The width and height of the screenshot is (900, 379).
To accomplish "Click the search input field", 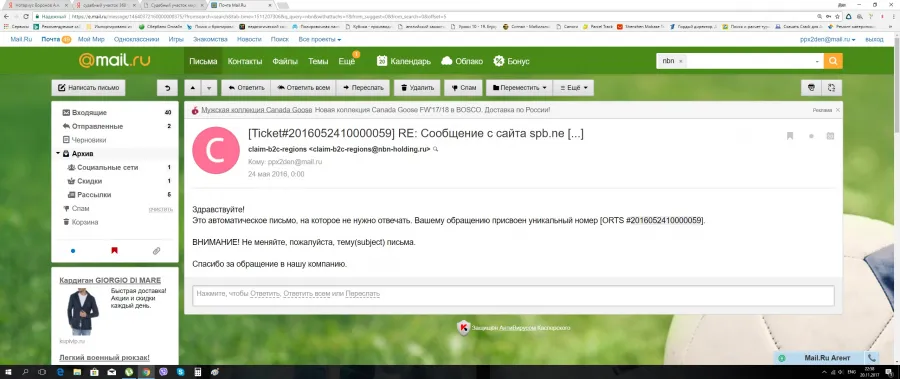I will click(x=749, y=61).
